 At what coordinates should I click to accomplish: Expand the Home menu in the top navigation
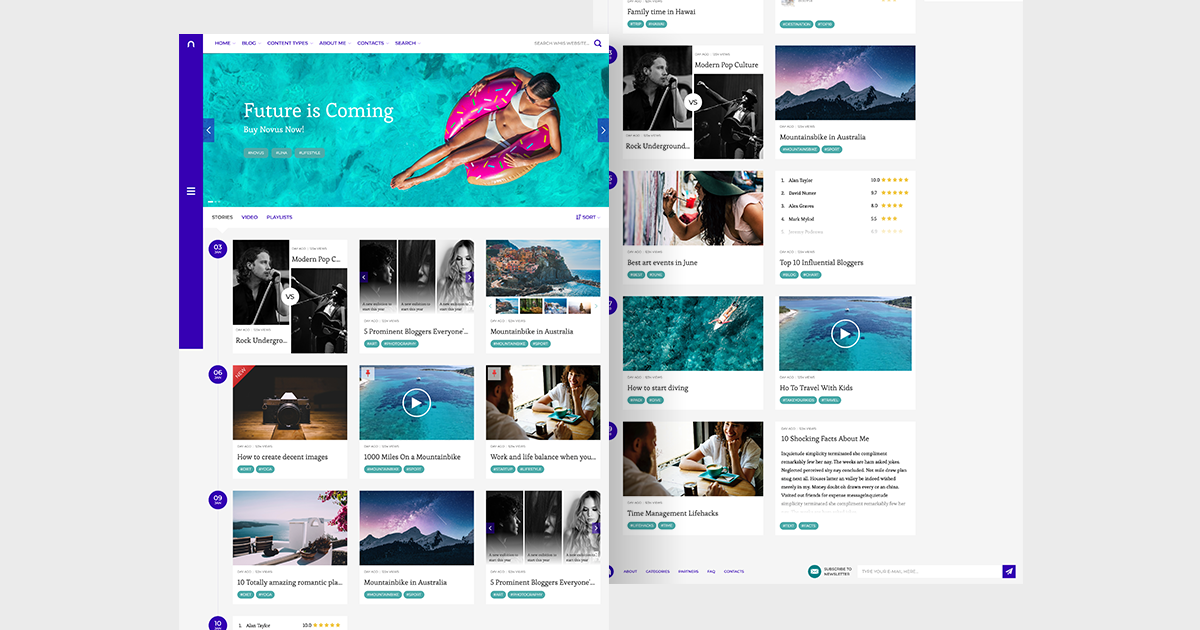[x=224, y=43]
